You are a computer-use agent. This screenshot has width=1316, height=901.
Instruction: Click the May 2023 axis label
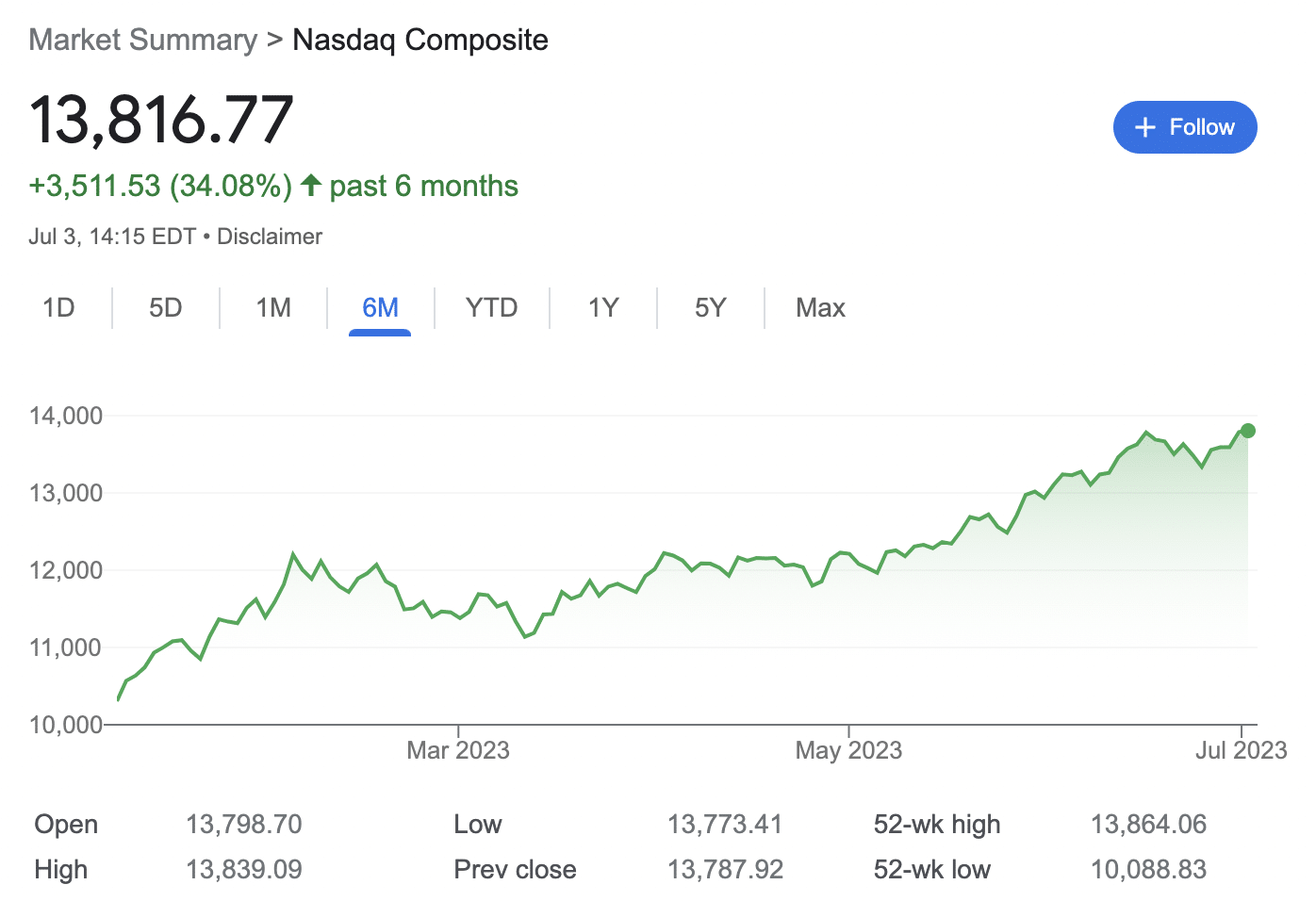pos(848,750)
